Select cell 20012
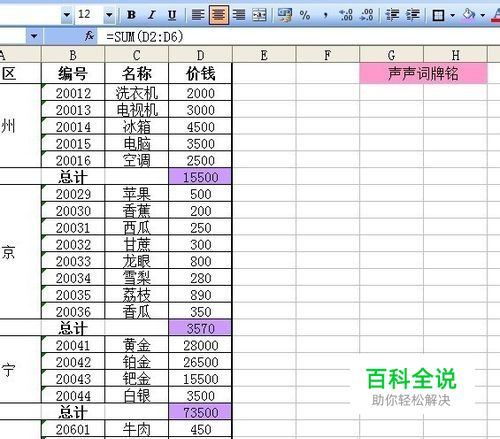Viewport: 500px width, 439px height. pos(73,93)
